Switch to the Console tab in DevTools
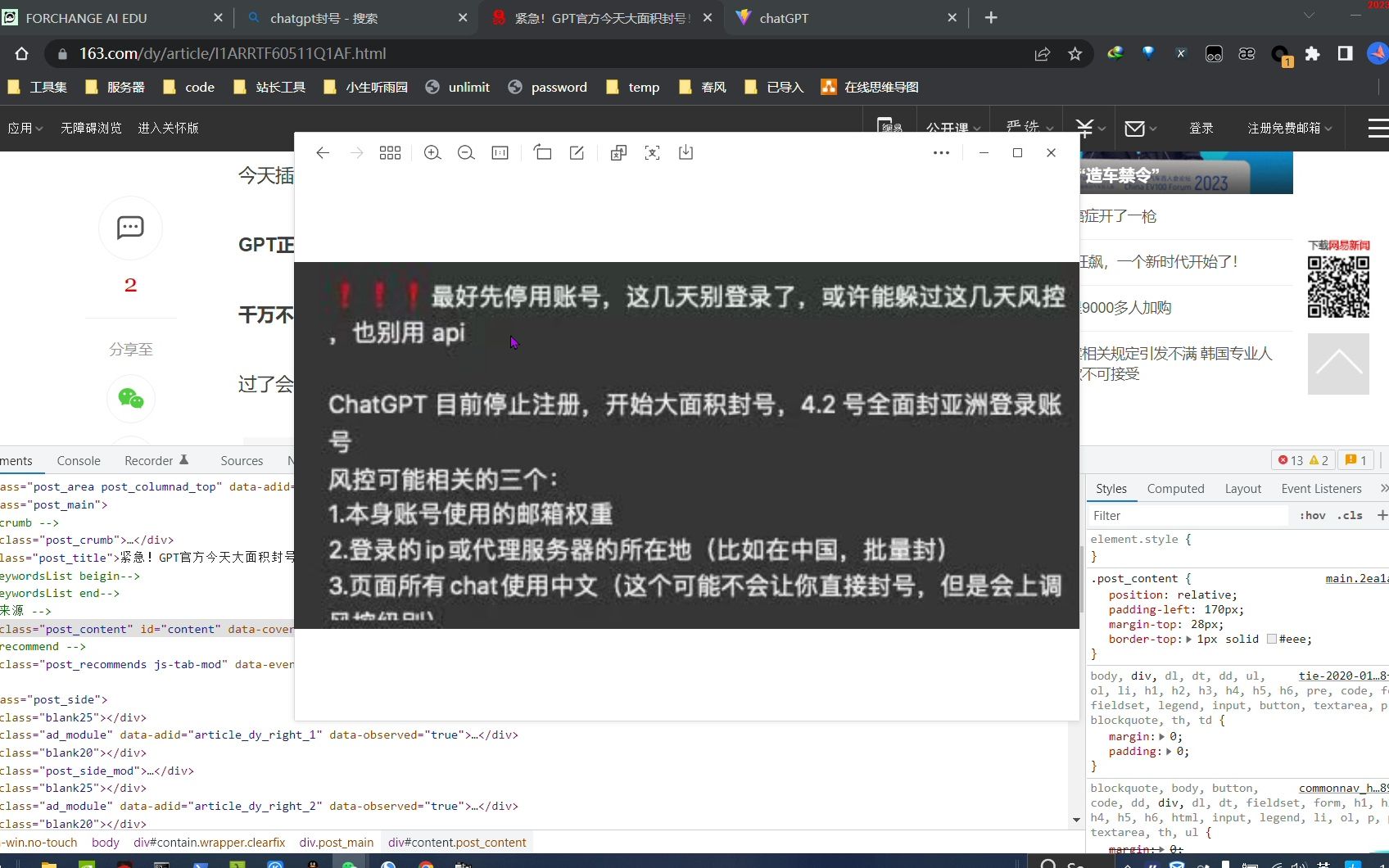 [79, 460]
